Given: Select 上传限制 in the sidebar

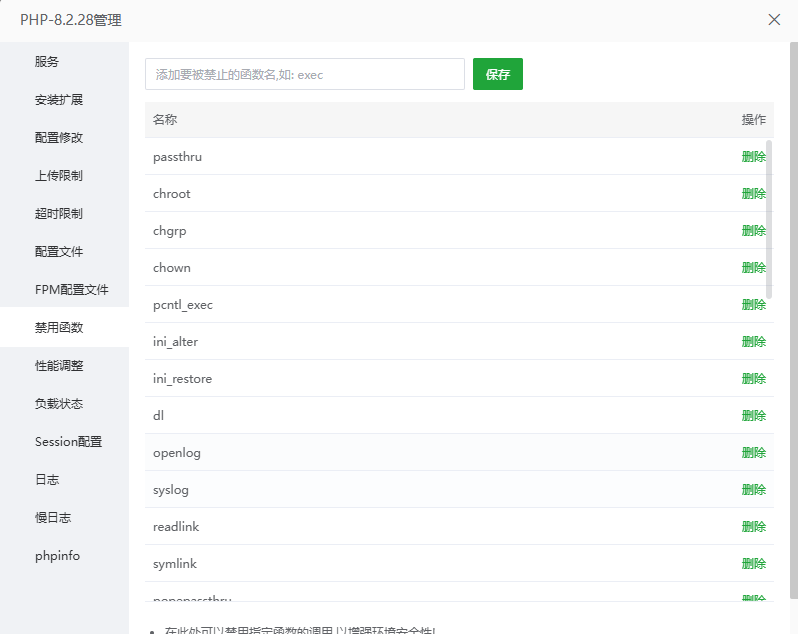Looking at the screenshot, I should pyautogui.click(x=59, y=176).
